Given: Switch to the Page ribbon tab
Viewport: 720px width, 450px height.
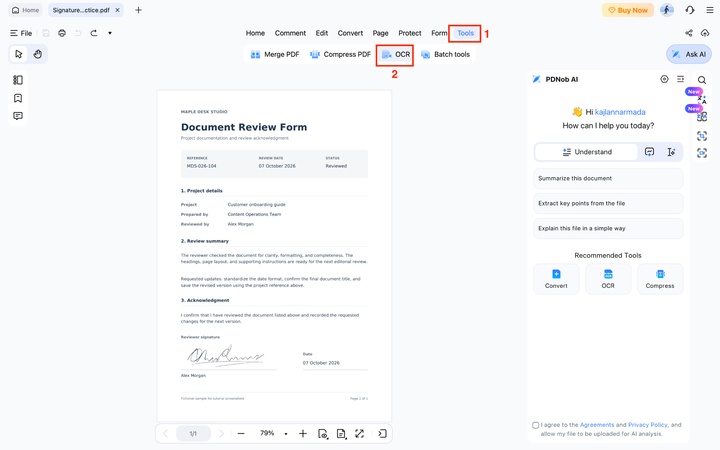Looking at the screenshot, I should click(x=380, y=33).
